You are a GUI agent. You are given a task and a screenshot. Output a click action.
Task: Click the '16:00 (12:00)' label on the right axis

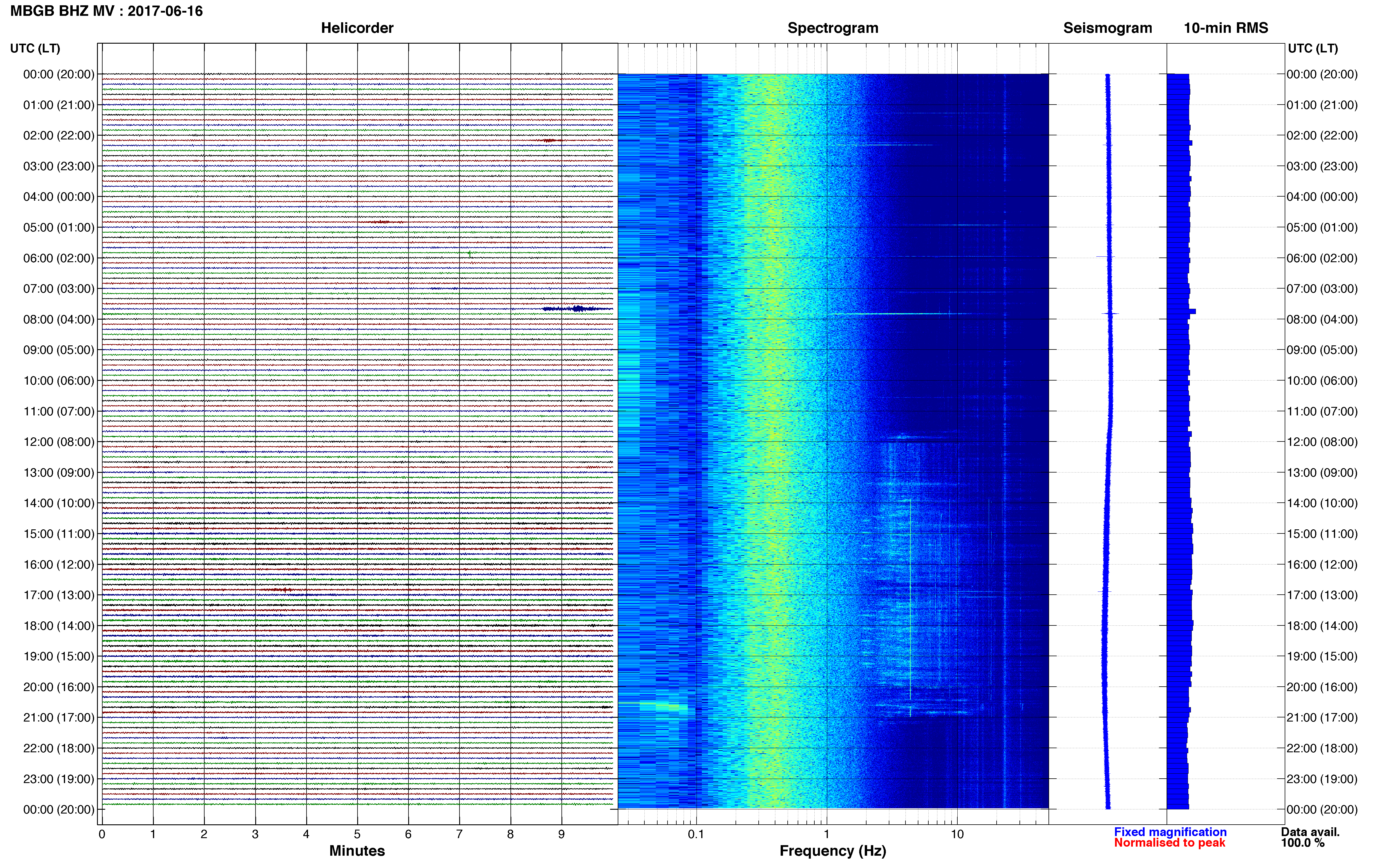pyautogui.click(x=1322, y=564)
